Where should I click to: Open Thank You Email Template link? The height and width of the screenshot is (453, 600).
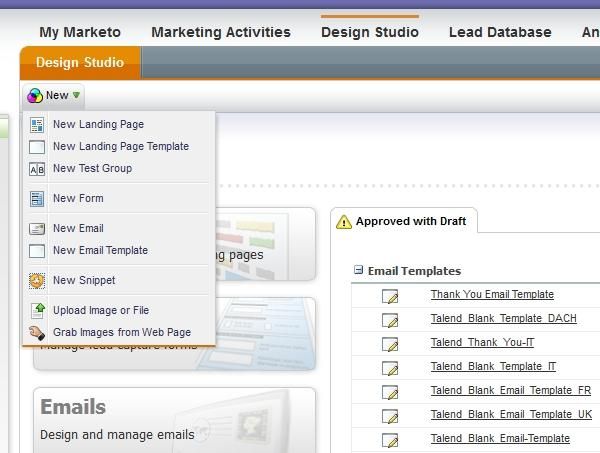click(492, 294)
